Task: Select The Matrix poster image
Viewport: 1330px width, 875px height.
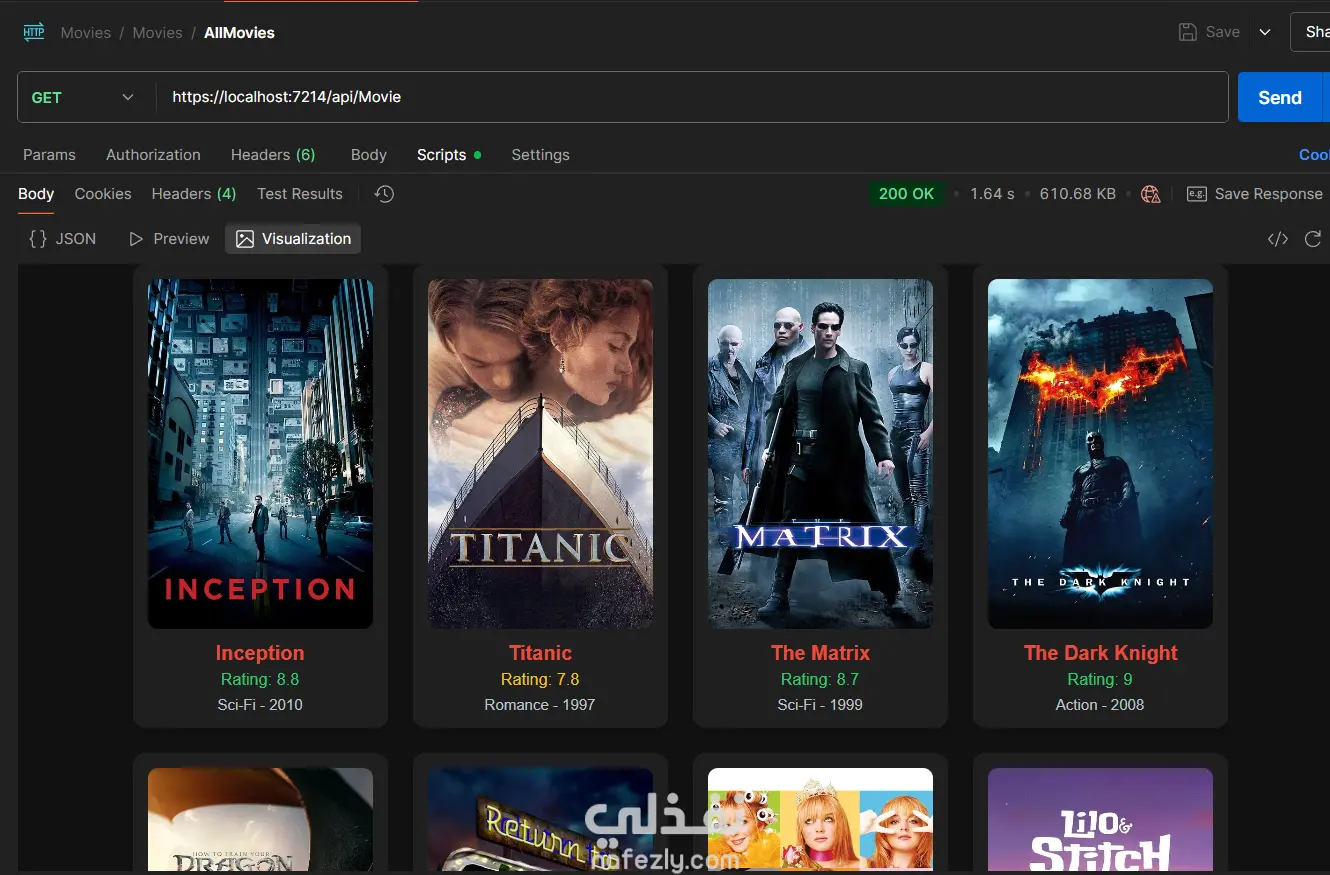Action: pos(820,454)
